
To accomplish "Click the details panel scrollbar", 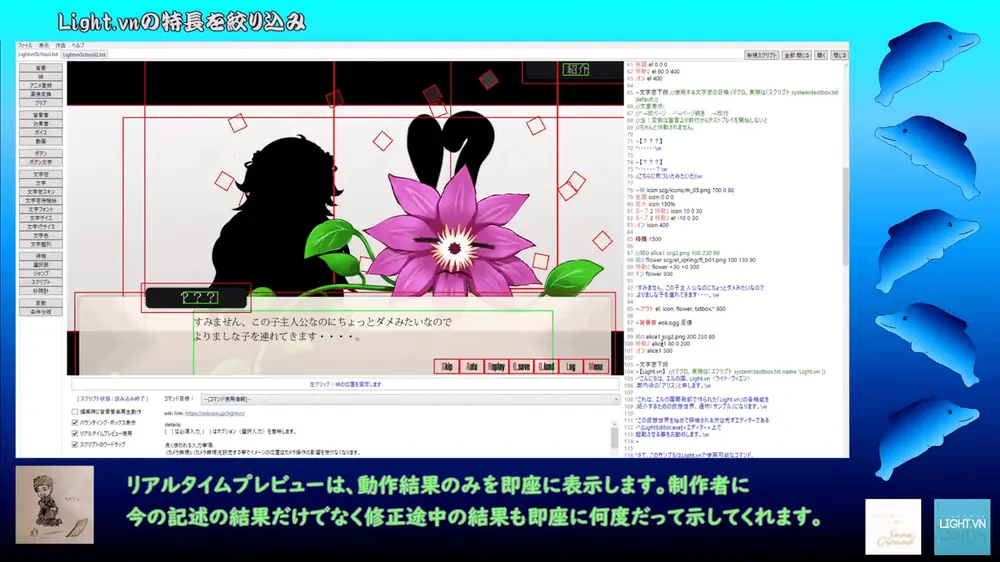I will pyautogui.click(x=615, y=438).
